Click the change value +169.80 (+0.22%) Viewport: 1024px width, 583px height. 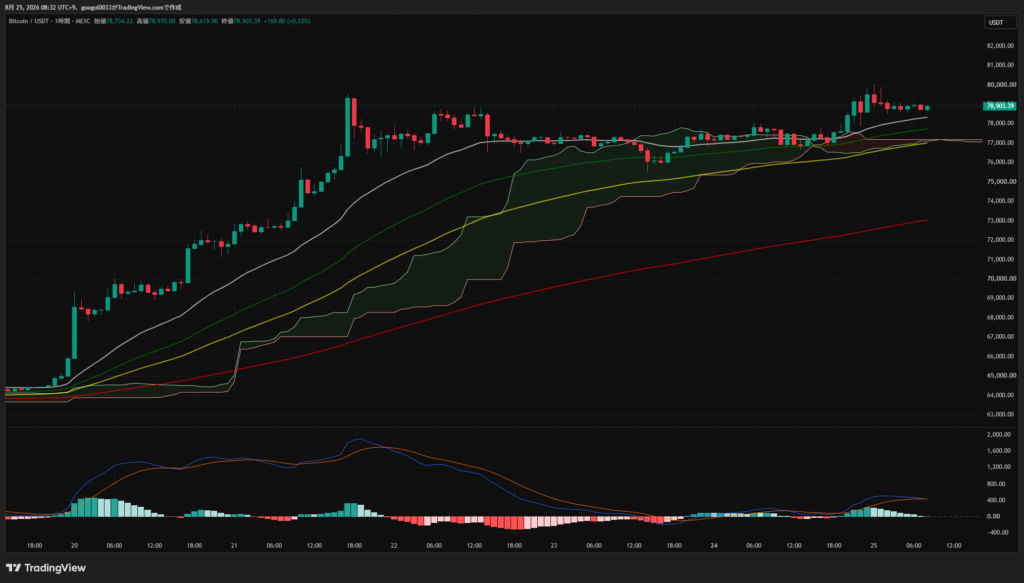[x=287, y=22]
